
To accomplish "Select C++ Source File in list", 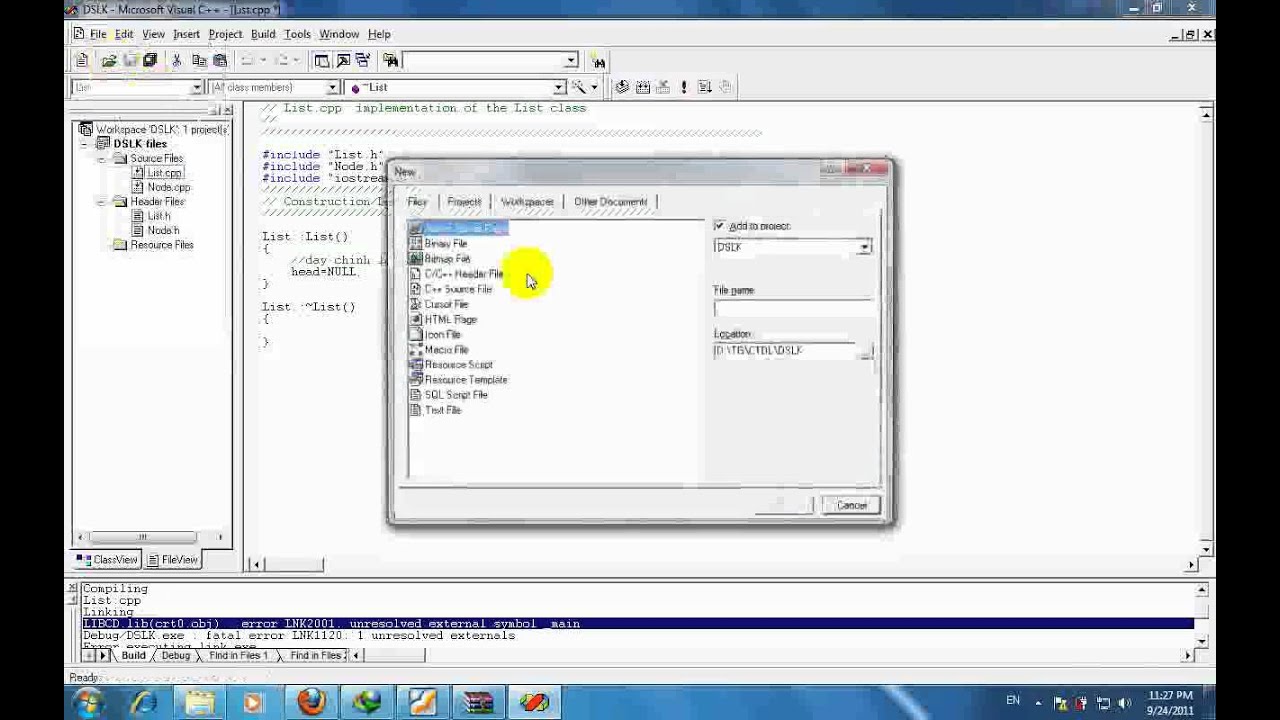I will coord(452,289).
